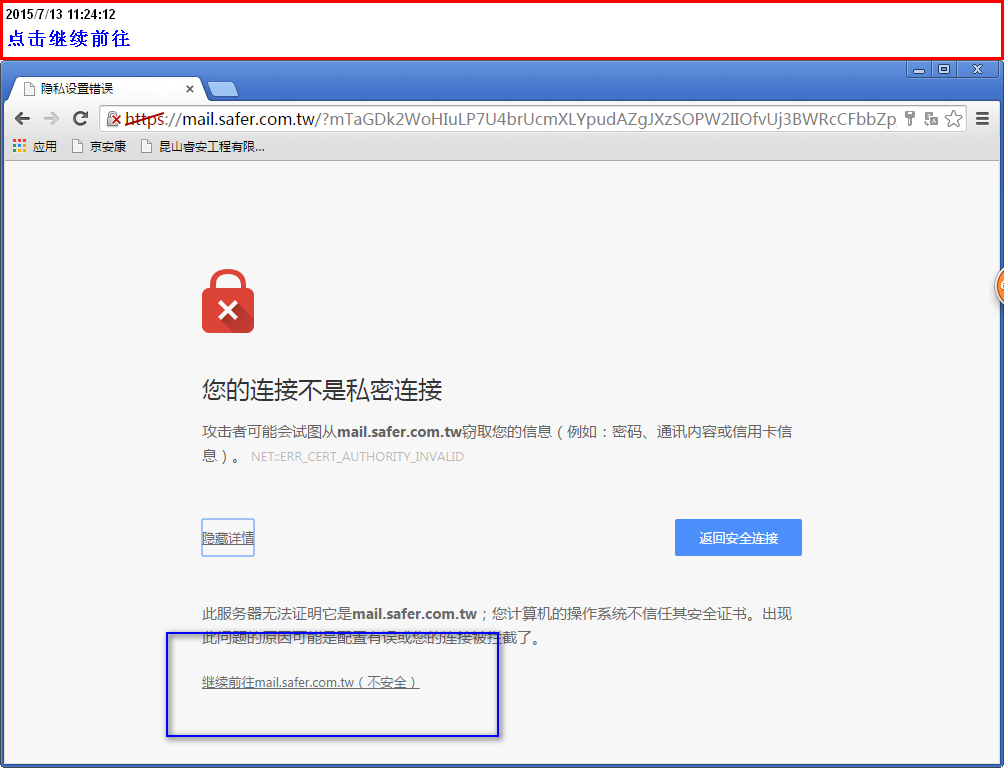
Task: Open a new tab
Action: click(x=223, y=89)
